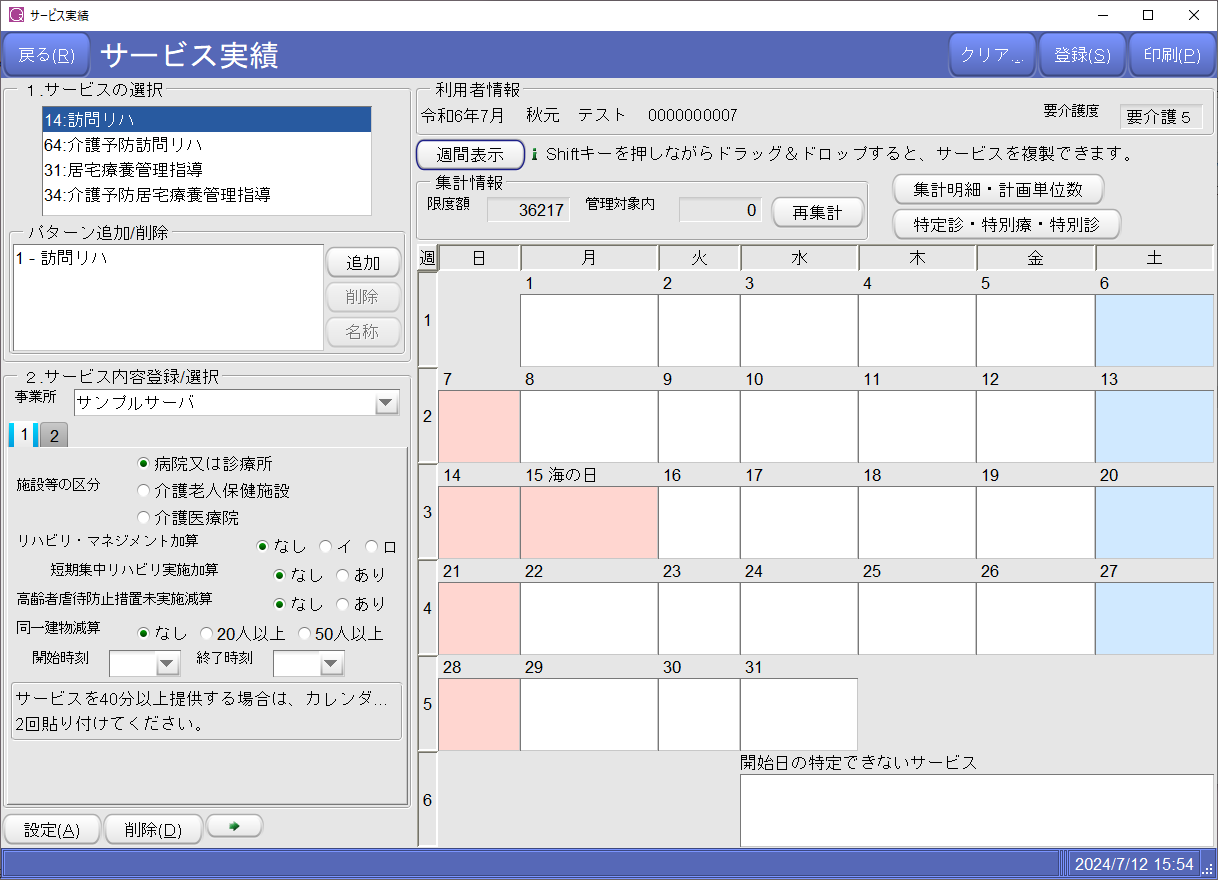The image size is (1218, 880).
Task: Select 介護老人保健施設 radio button
Action: 144,491
